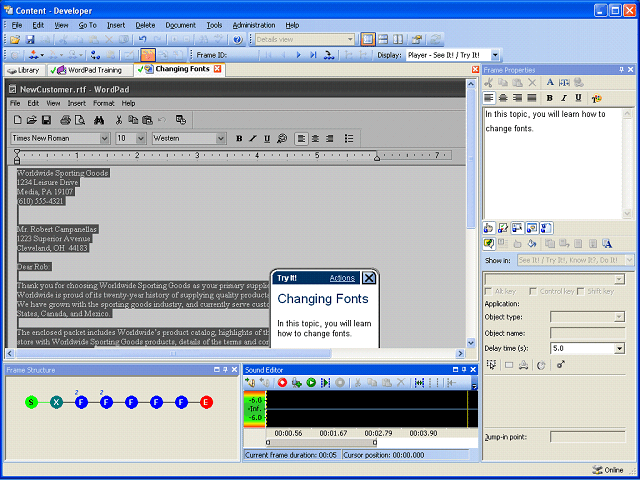This screenshot has height=480, width=640.
Task: Open the Object type dropdown
Action: point(620,317)
